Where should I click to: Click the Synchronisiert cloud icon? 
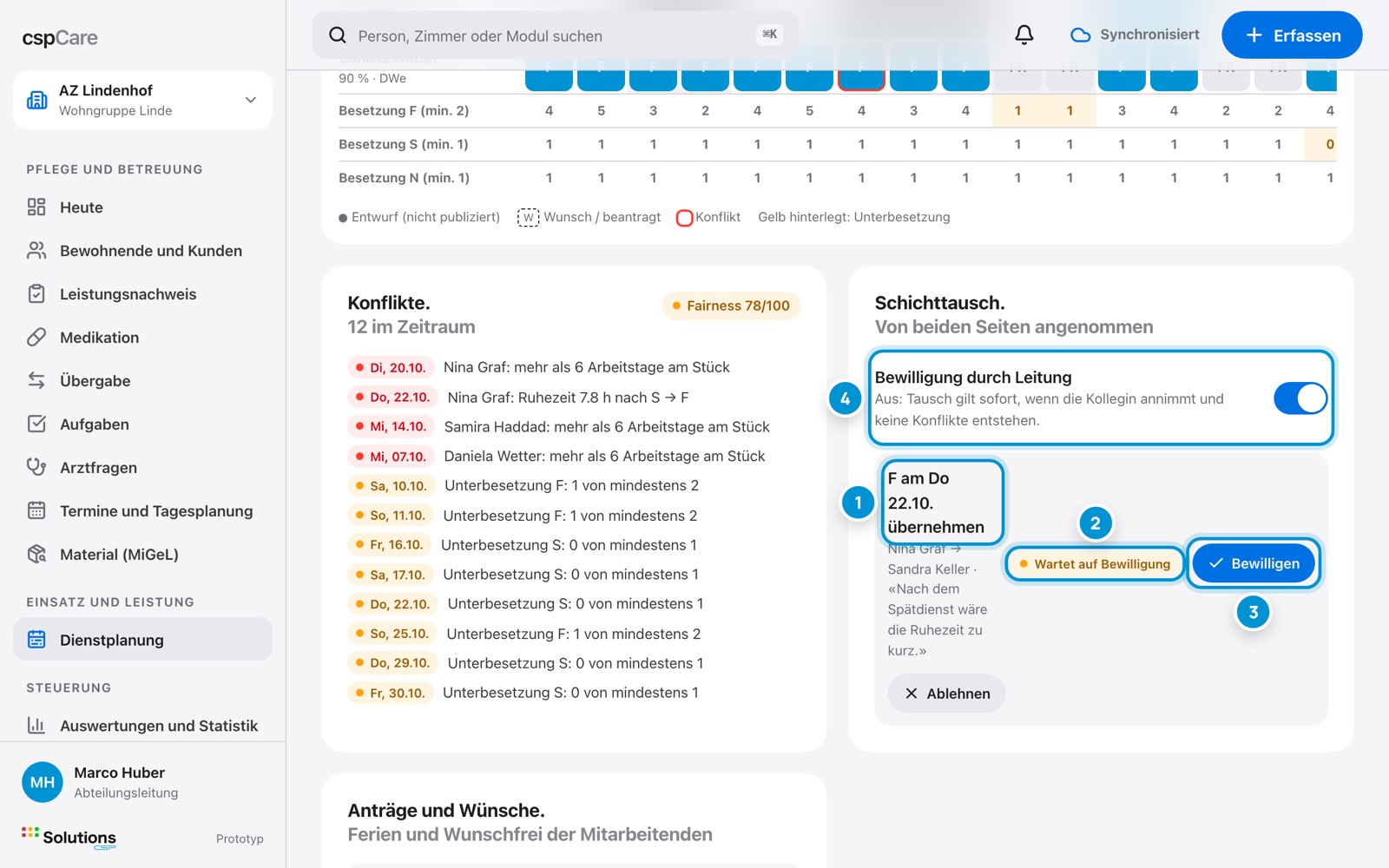tap(1080, 35)
